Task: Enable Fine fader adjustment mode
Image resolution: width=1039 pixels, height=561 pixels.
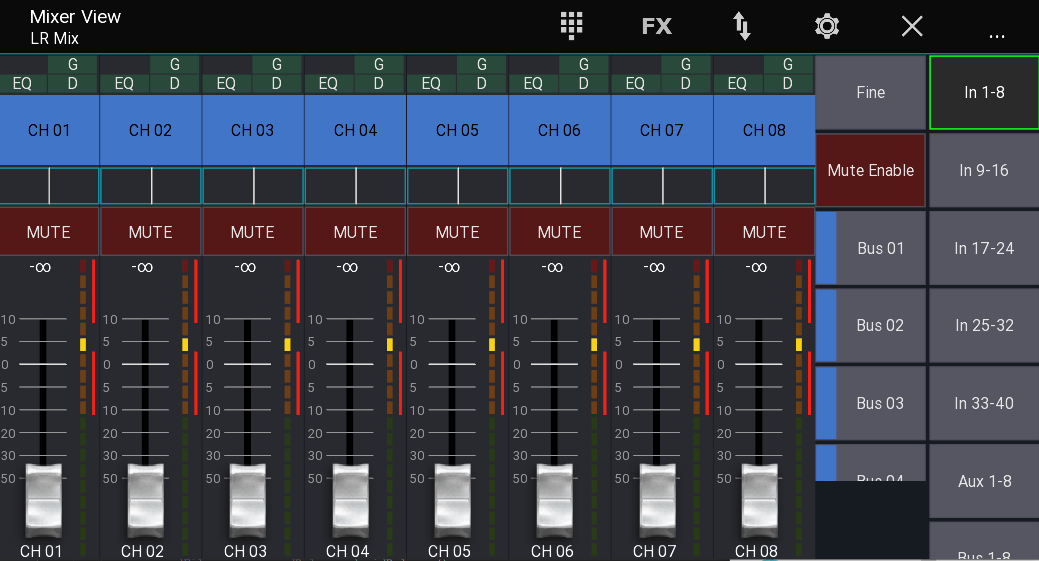Action: click(870, 92)
